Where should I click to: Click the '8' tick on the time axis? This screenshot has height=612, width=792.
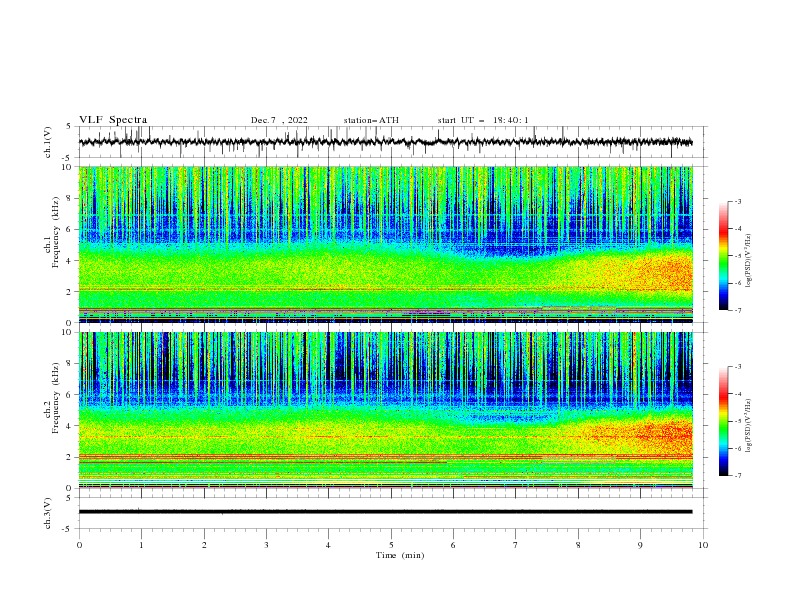click(578, 545)
